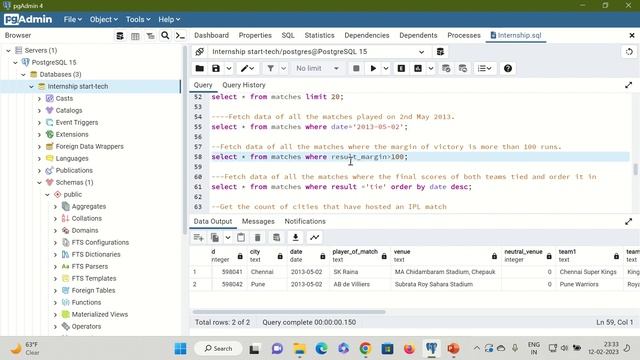Open the macros list dropdown

pos(484,69)
